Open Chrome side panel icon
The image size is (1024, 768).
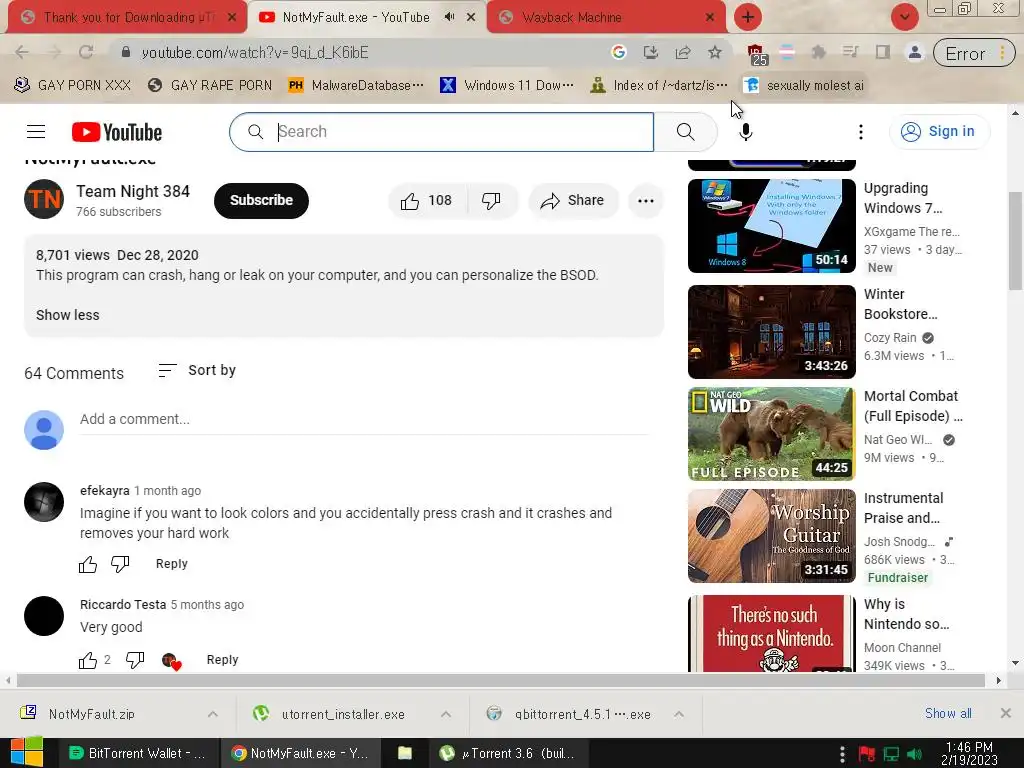coord(882,52)
